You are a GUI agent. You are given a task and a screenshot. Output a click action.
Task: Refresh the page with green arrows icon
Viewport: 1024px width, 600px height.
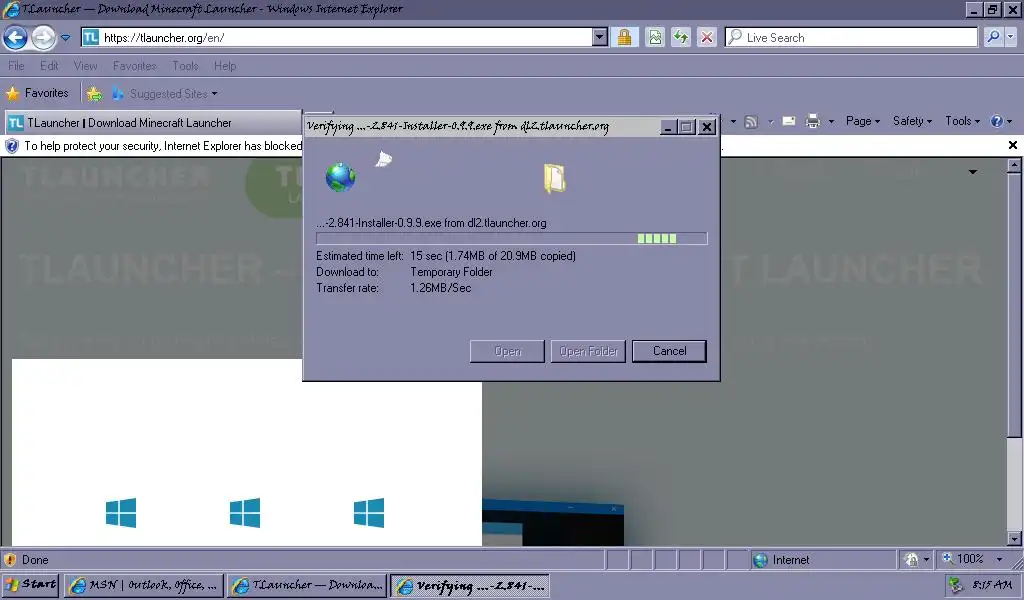point(680,37)
